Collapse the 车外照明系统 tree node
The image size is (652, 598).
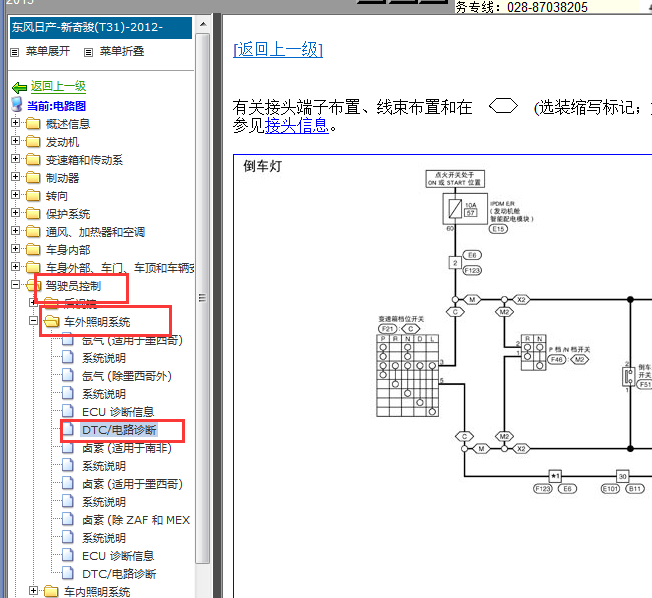(x=33, y=322)
